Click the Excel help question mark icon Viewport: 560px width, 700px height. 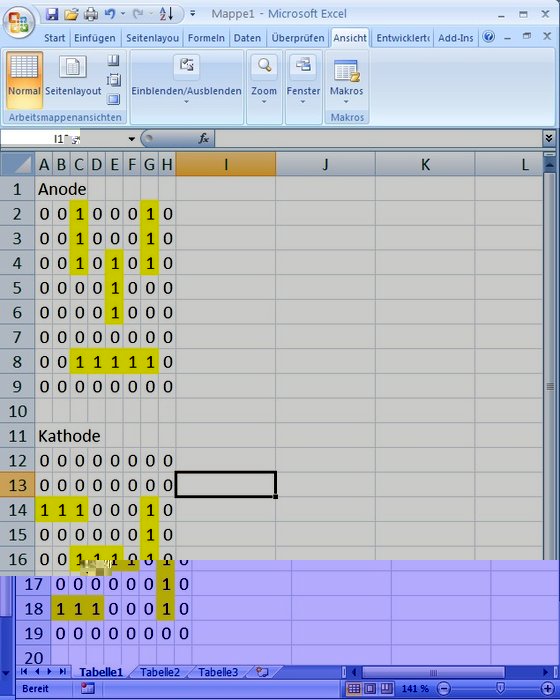click(x=489, y=37)
